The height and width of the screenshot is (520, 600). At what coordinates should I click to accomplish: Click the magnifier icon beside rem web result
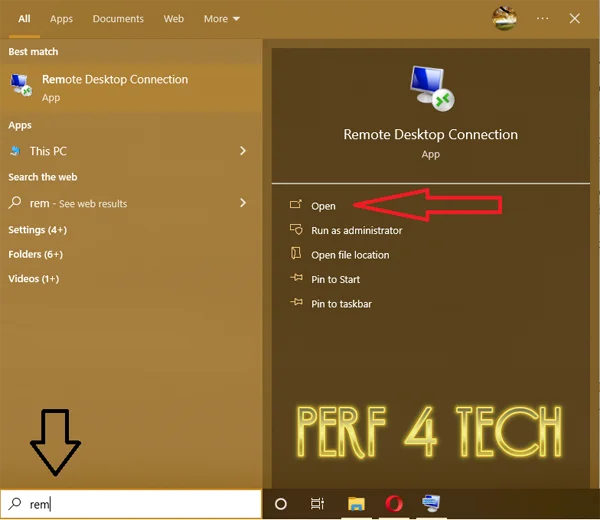pyautogui.click(x=15, y=202)
